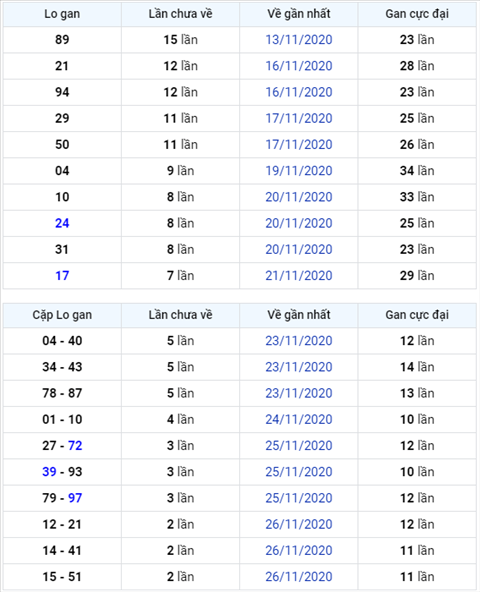The width and height of the screenshot is (480, 592).
Task: Click the '10 lần' maximum cell in row 39 - 93
Action: (x=417, y=472)
